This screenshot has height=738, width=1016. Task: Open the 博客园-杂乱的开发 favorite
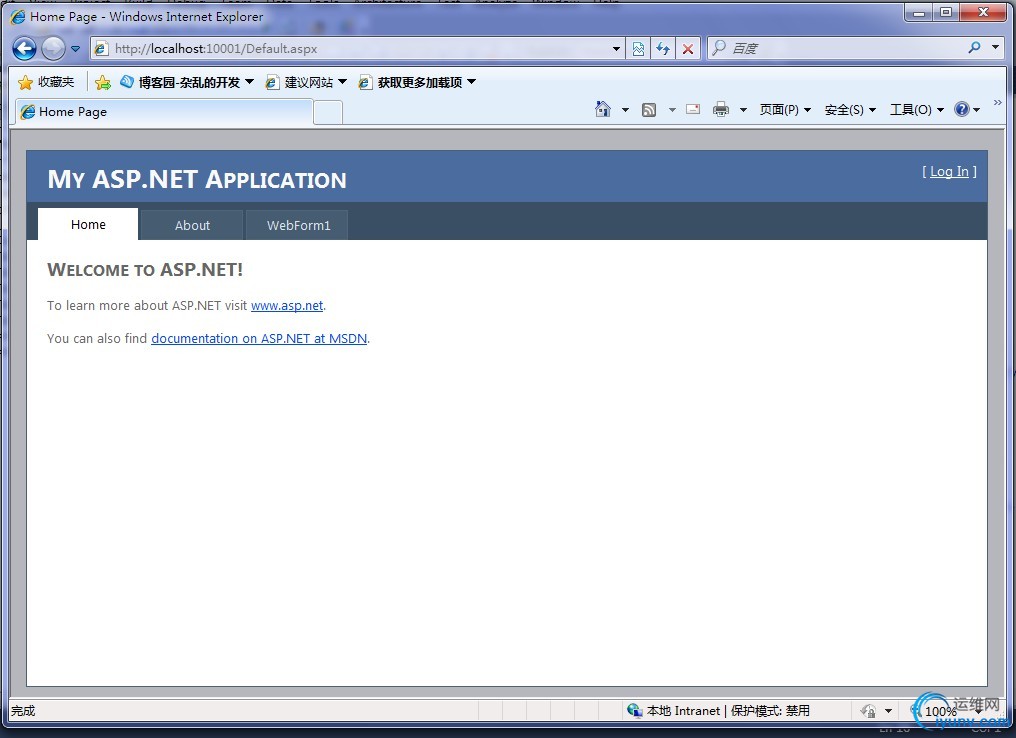tap(179, 82)
